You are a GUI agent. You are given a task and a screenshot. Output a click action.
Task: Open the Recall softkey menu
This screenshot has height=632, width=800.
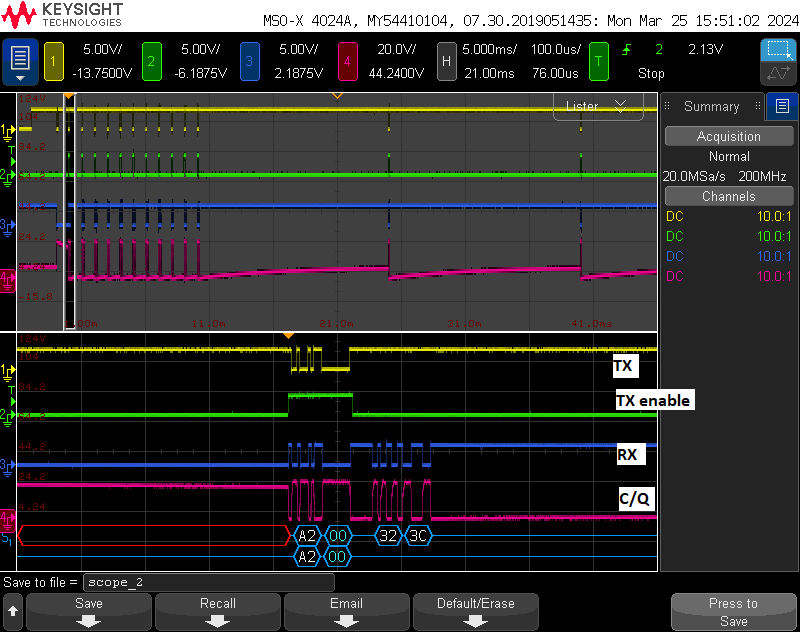point(217,612)
